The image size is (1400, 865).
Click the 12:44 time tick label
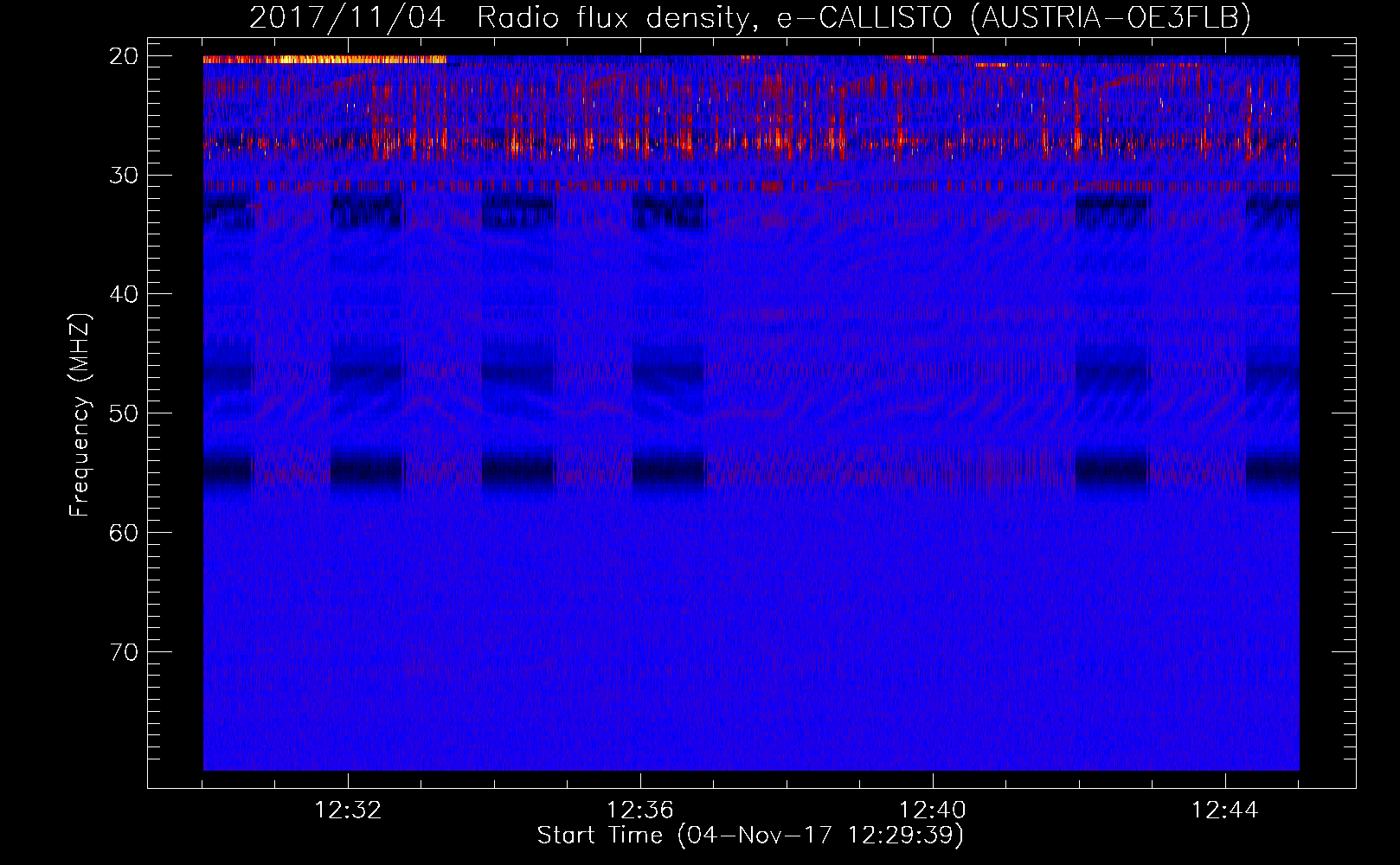coord(1225,811)
